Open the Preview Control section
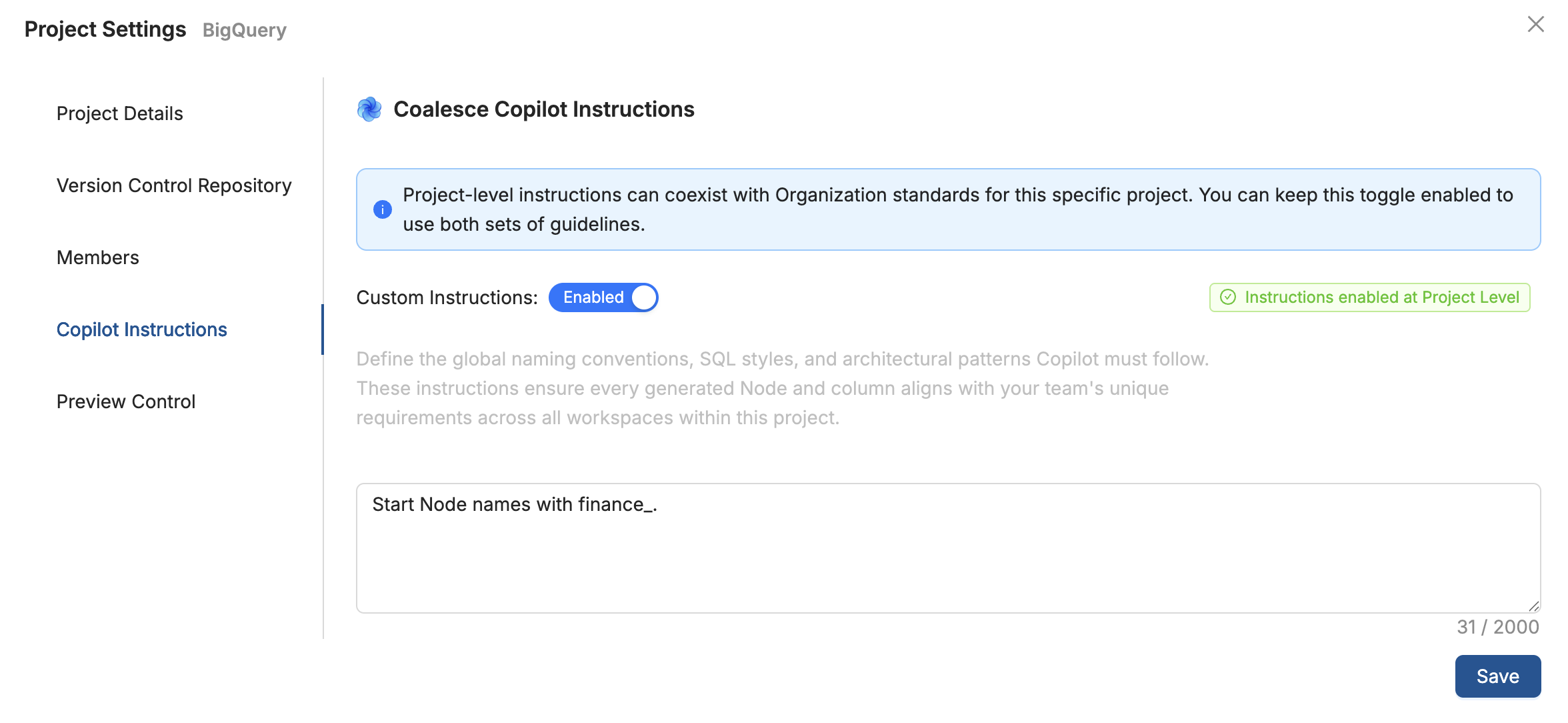Screen dimensions: 1568x723 [x=125, y=401]
